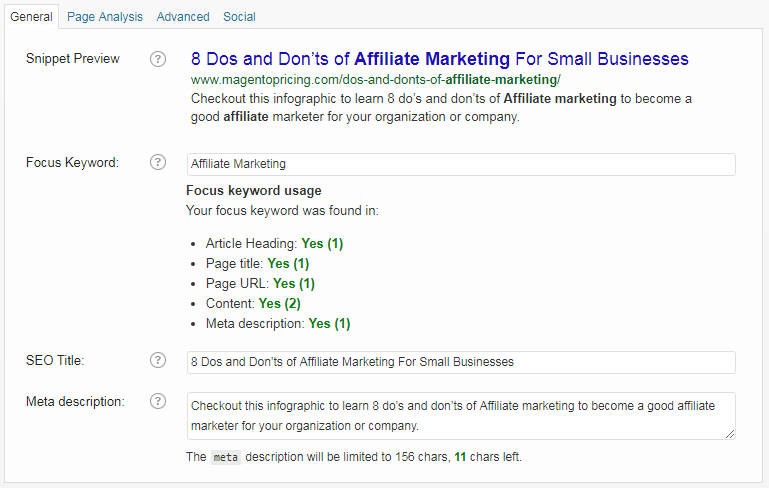Click the blue snippet preview title link
This screenshot has width=769, height=488.
click(439, 59)
